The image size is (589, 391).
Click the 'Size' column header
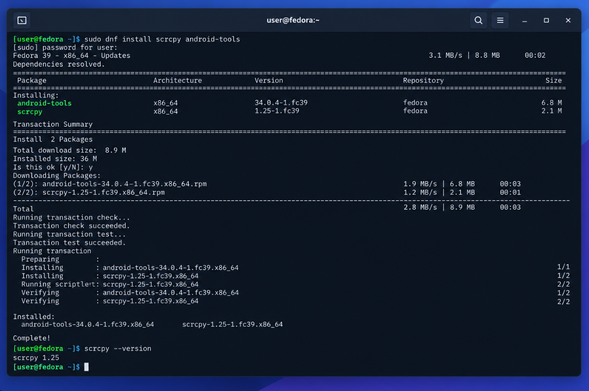[553, 80]
